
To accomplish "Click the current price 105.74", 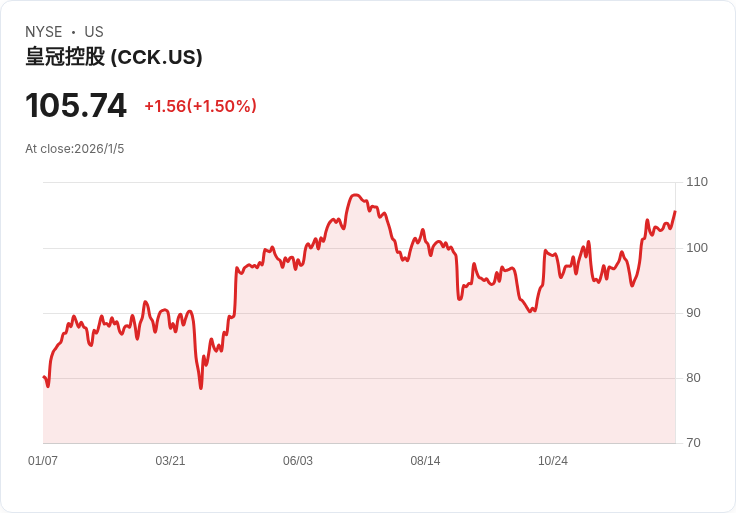I will (x=76, y=105).
